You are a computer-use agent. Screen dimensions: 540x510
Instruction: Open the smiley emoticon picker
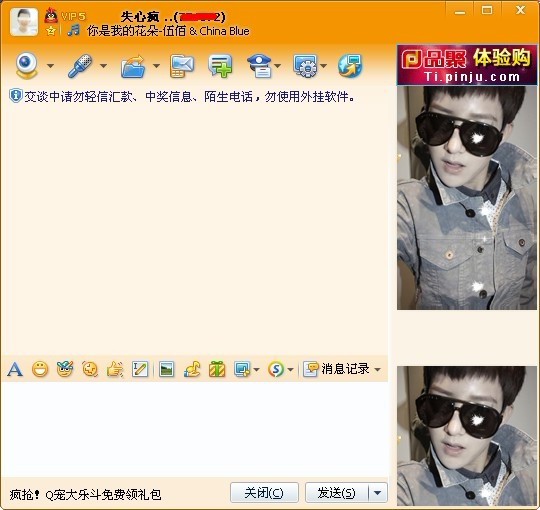pos(40,370)
